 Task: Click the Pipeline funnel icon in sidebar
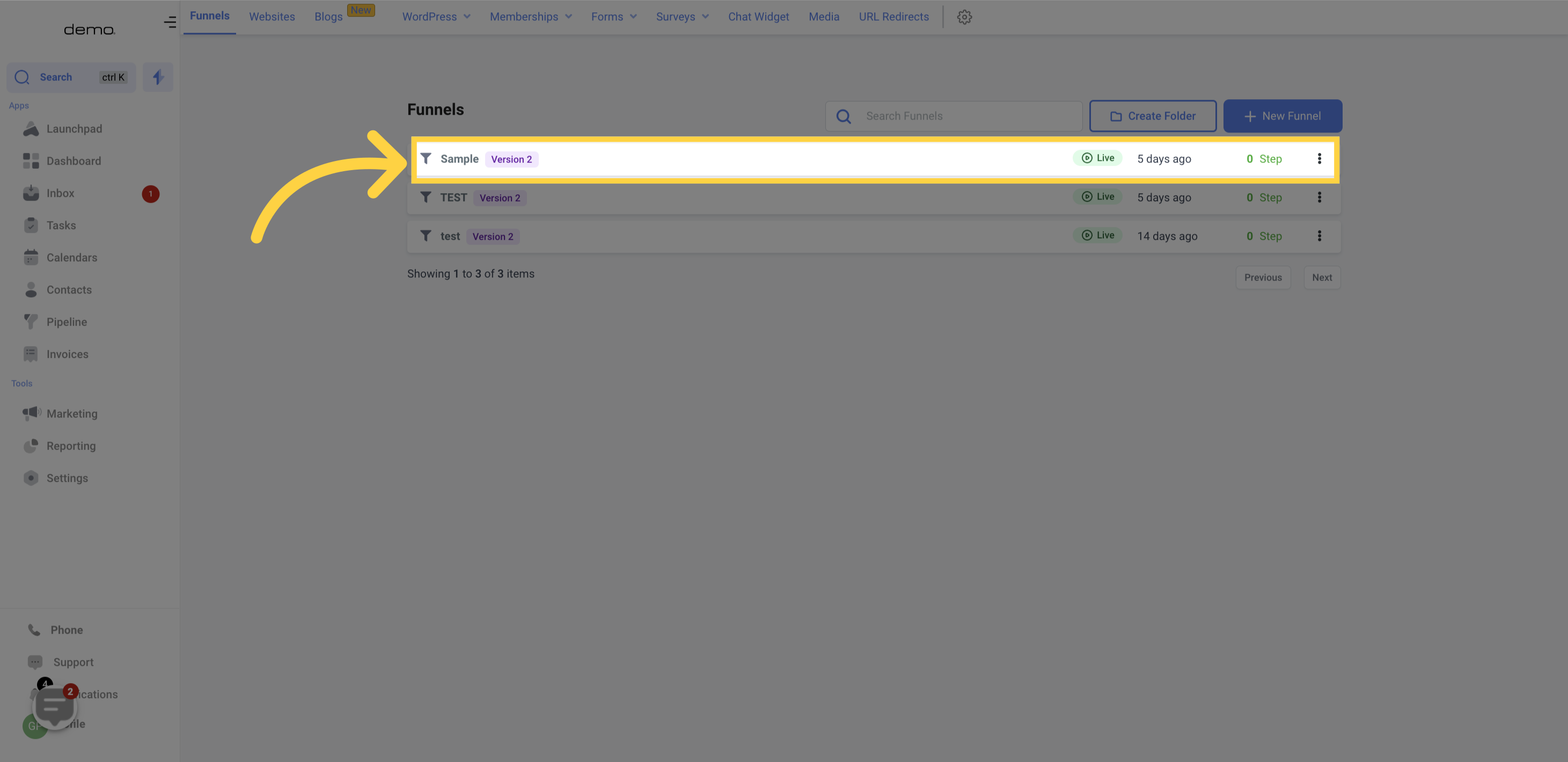coord(31,322)
